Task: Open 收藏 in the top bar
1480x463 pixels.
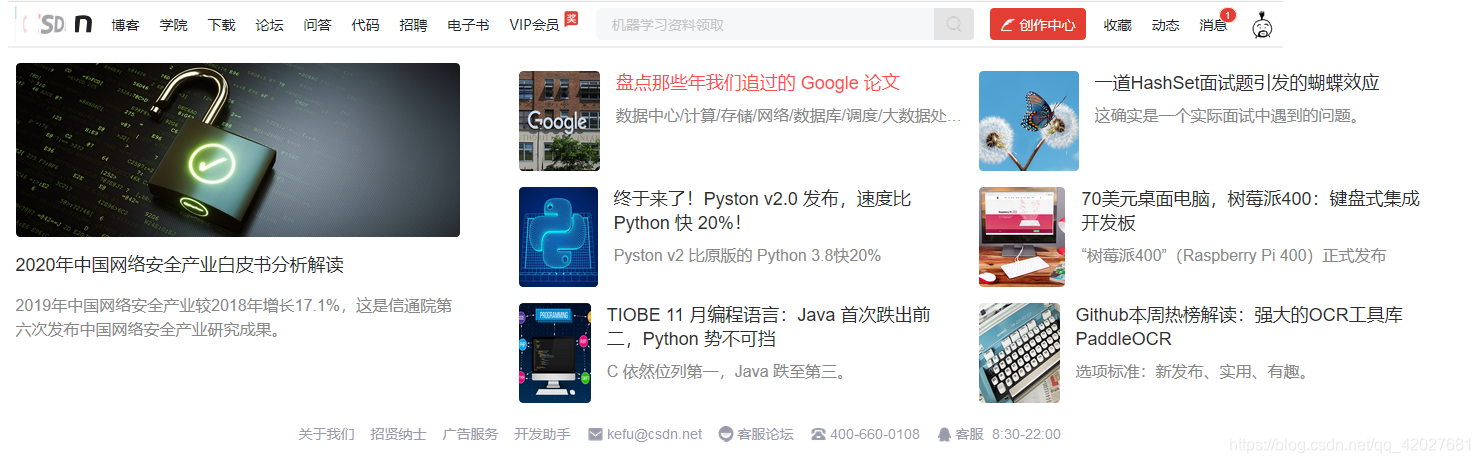Action: [1118, 25]
